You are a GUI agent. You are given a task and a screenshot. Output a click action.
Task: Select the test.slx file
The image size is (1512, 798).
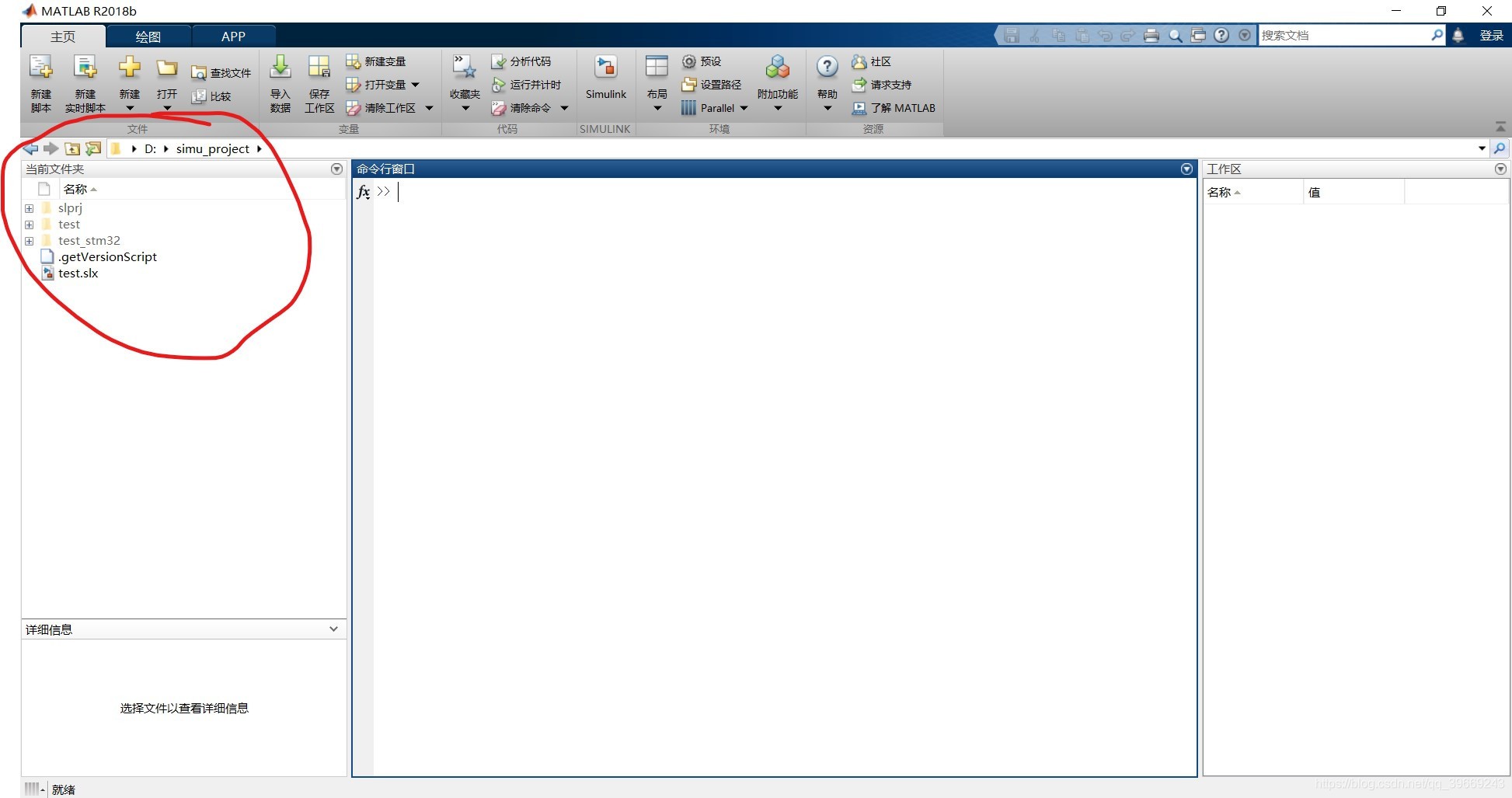78,274
